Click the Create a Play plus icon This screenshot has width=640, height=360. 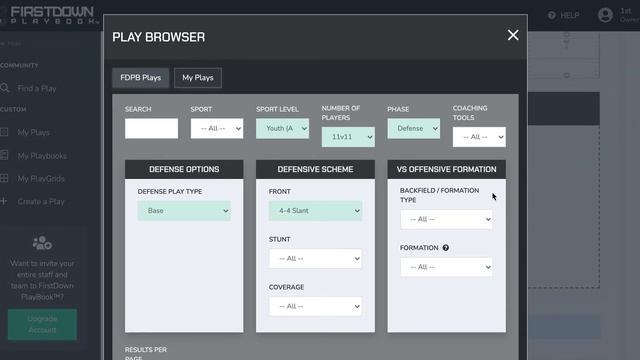(4, 201)
